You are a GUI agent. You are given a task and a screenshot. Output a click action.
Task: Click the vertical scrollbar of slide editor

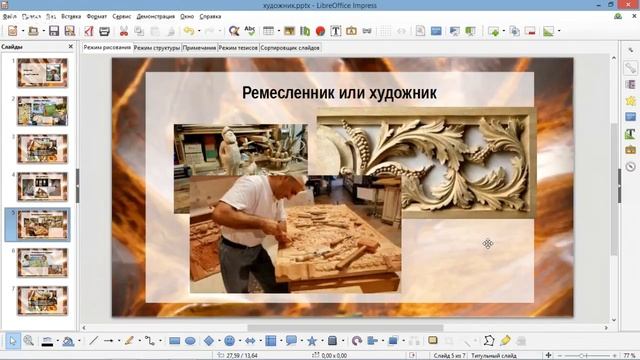(x=614, y=188)
